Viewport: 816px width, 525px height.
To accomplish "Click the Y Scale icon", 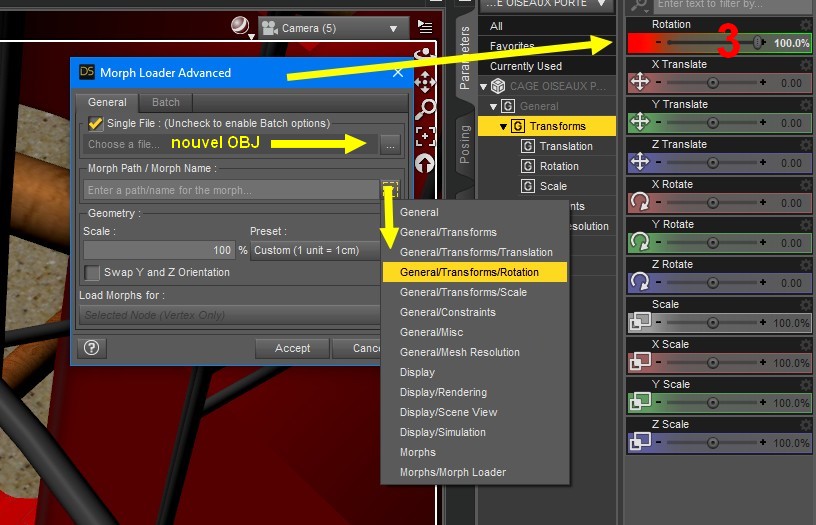I will 640,402.
